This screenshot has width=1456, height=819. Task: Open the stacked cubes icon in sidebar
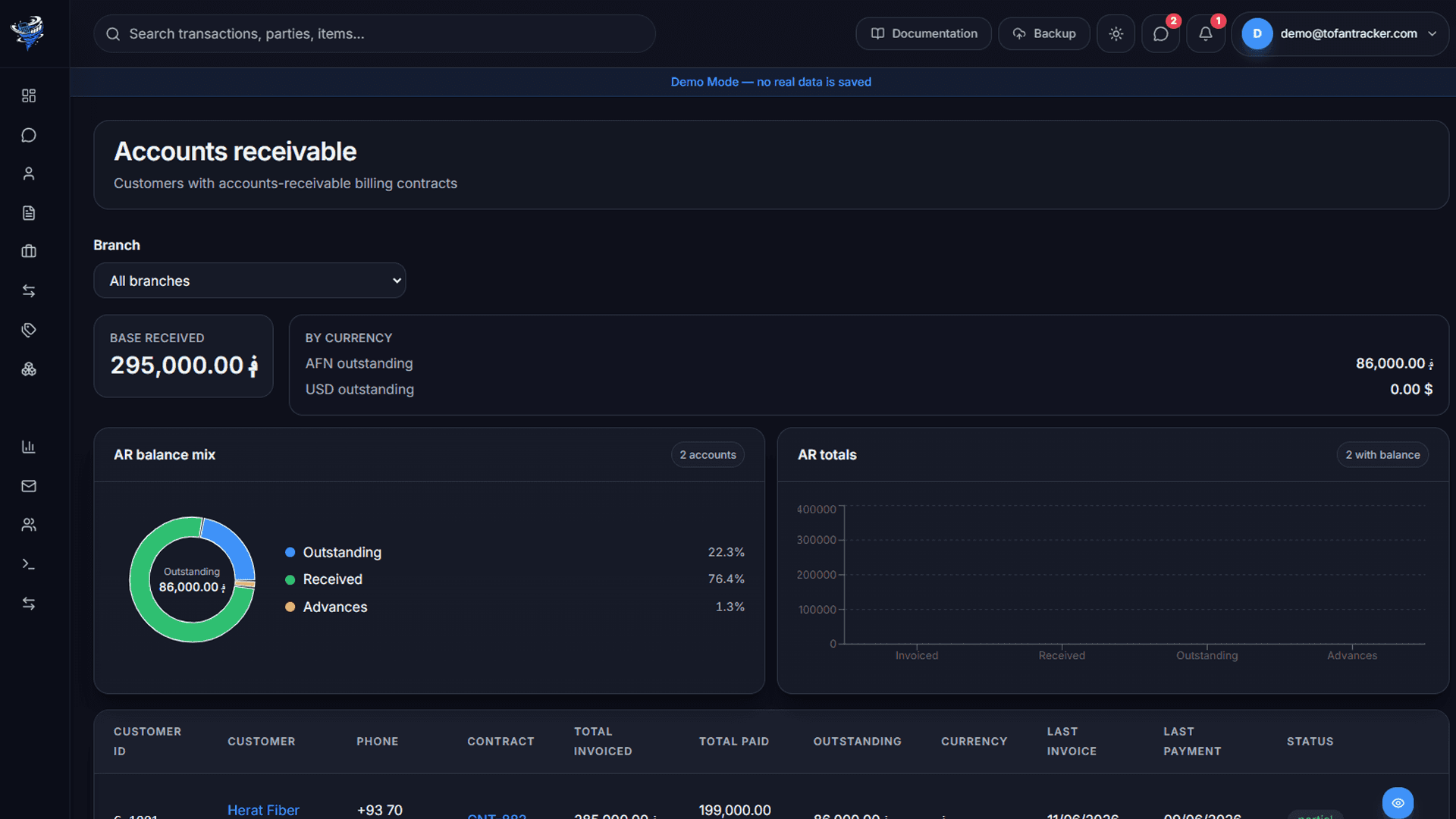click(29, 369)
